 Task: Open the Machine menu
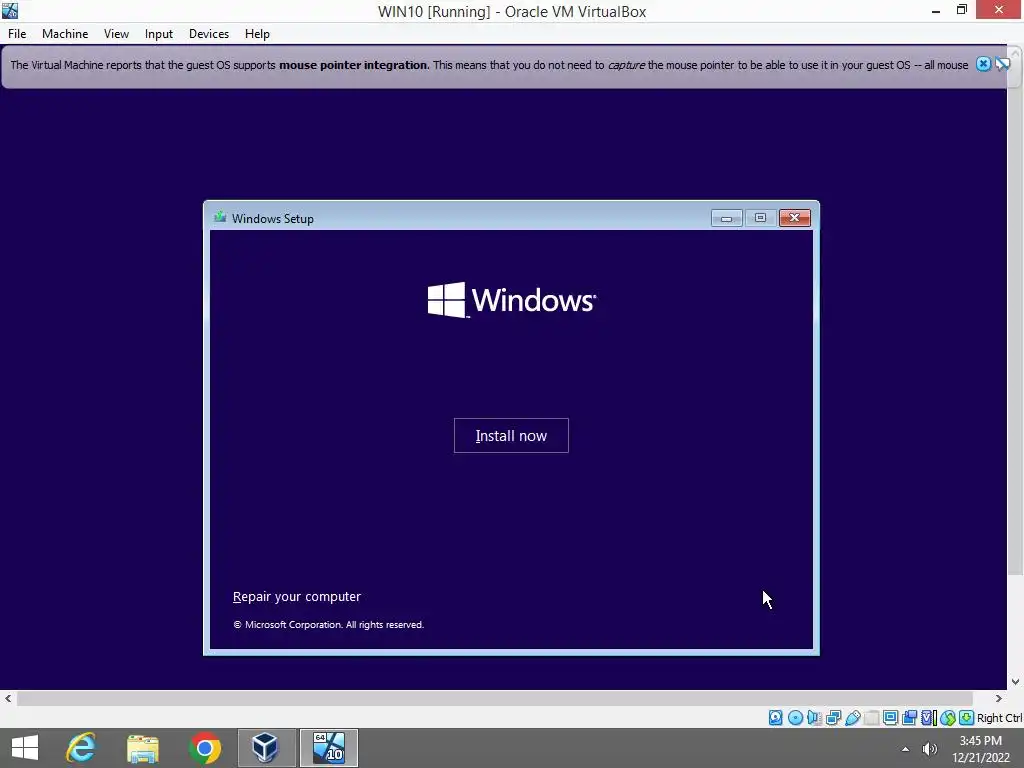65,34
